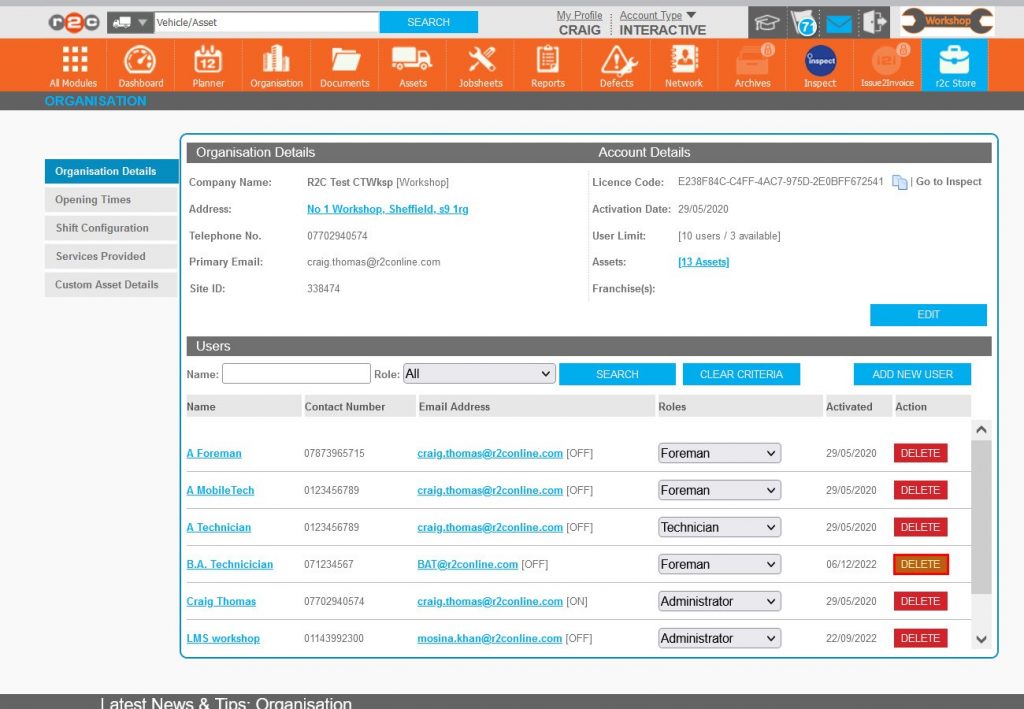The height and width of the screenshot is (709, 1024).
Task: Open the Network address book
Action: coord(683,64)
